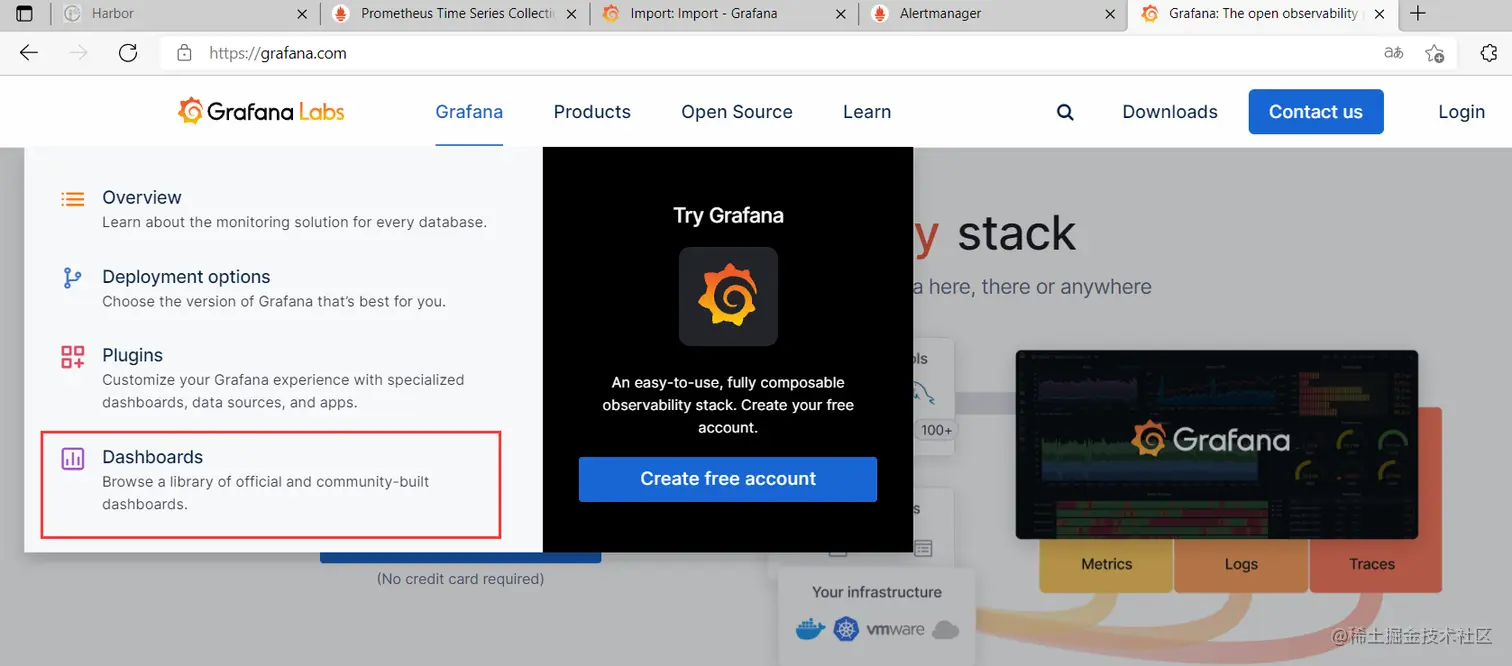Image resolution: width=1512 pixels, height=666 pixels.
Task: Click 'Your infrastructure' label
Action: (x=877, y=592)
